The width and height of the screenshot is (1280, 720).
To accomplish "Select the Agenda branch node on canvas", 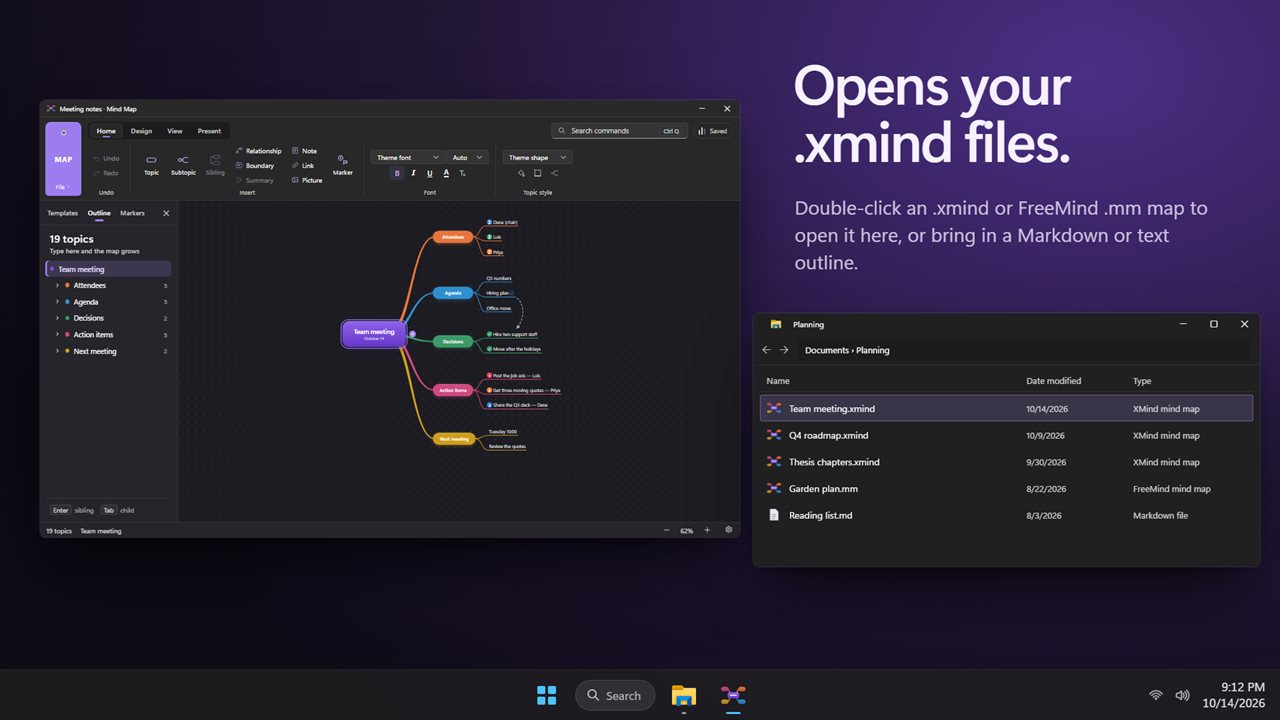I will (x=453, y=293).
